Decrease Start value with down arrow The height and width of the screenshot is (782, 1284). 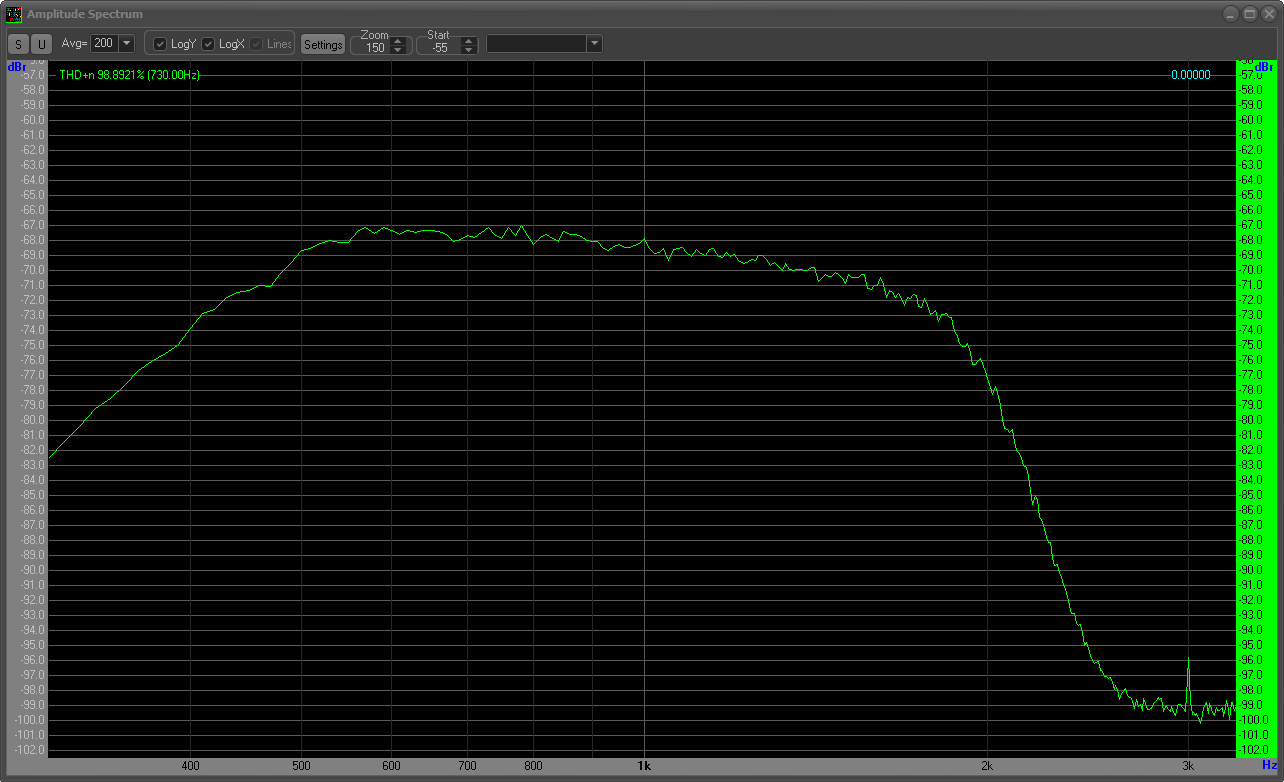coord(469,50)
